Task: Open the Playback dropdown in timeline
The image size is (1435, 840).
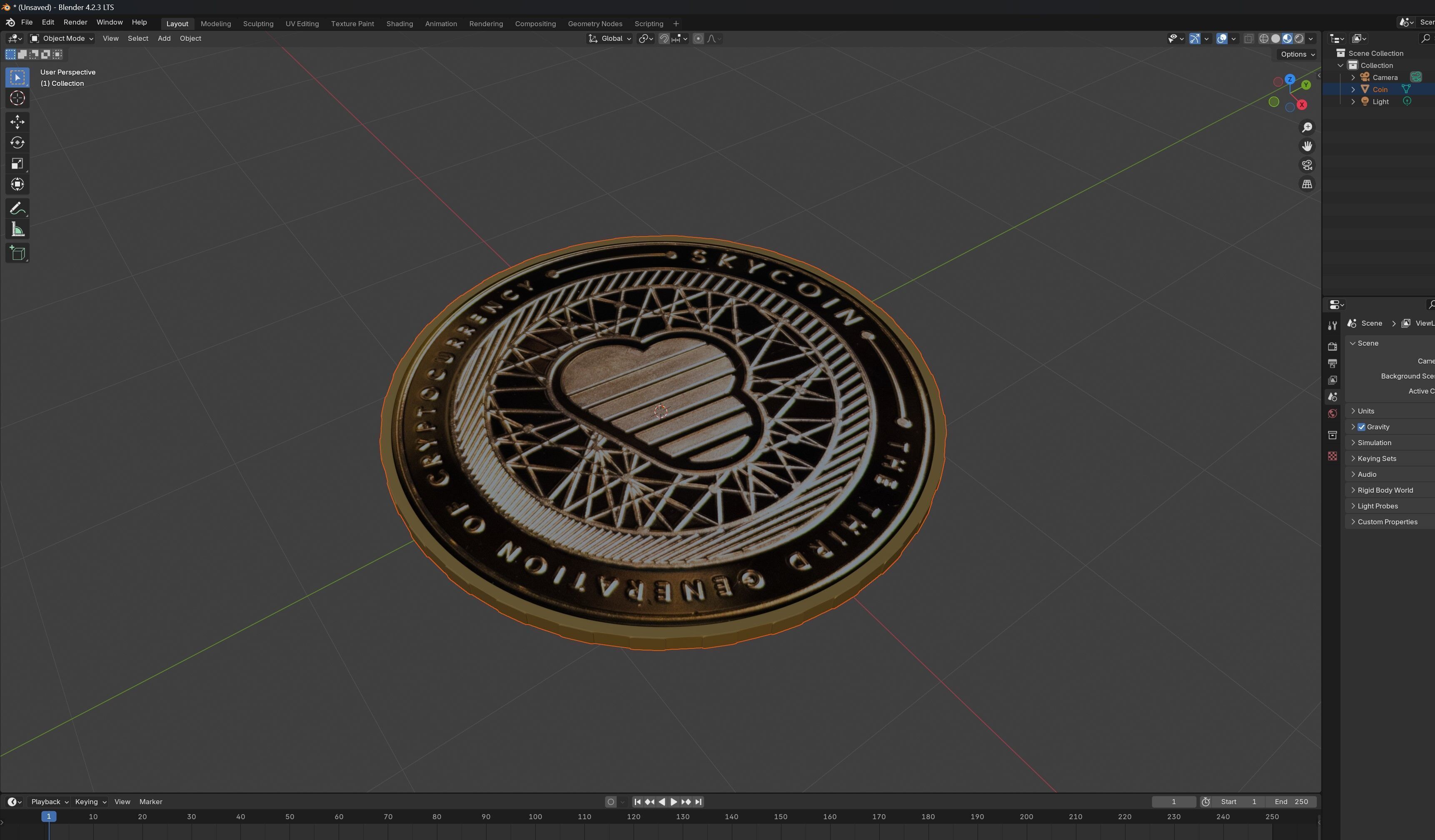Action: click(50, 802)
